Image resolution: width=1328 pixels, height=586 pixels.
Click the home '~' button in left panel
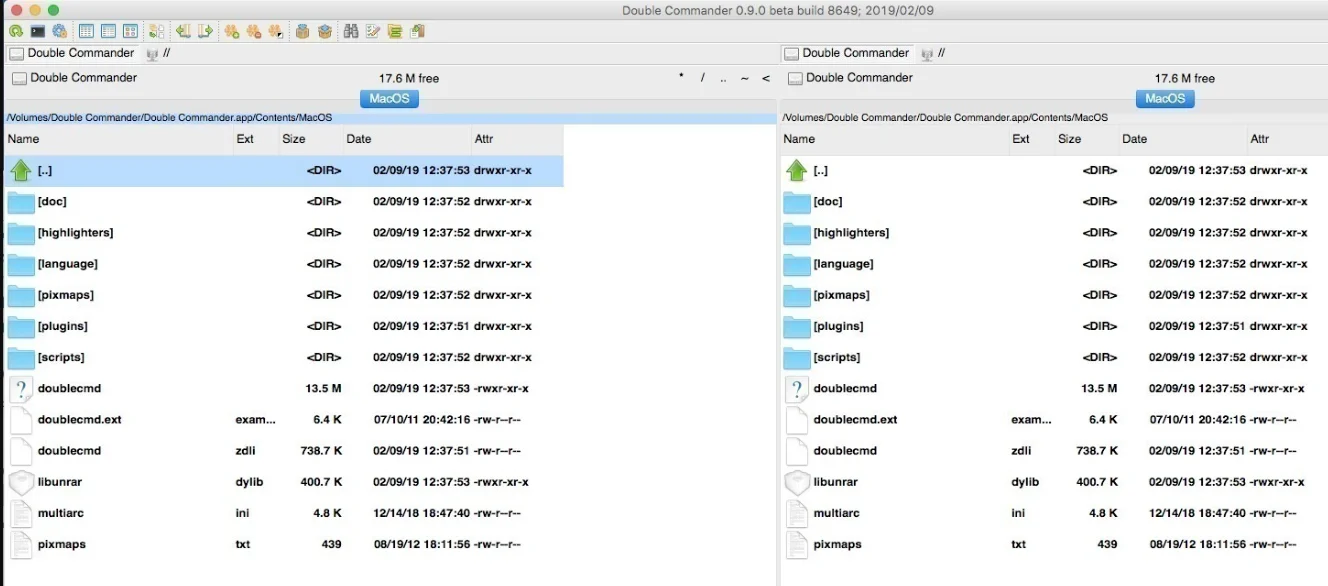tap(744, 78)
